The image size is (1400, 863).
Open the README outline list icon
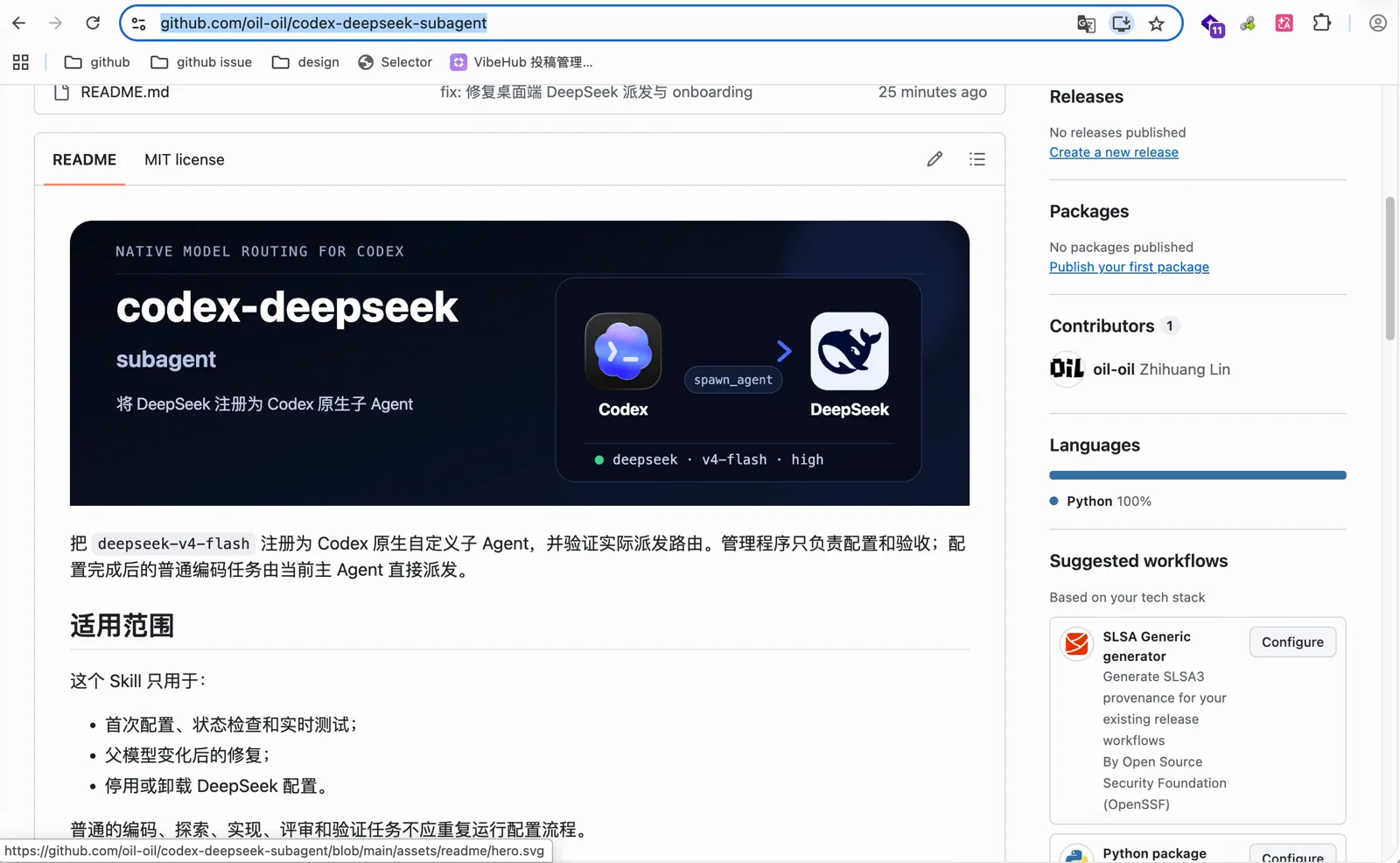977,159
